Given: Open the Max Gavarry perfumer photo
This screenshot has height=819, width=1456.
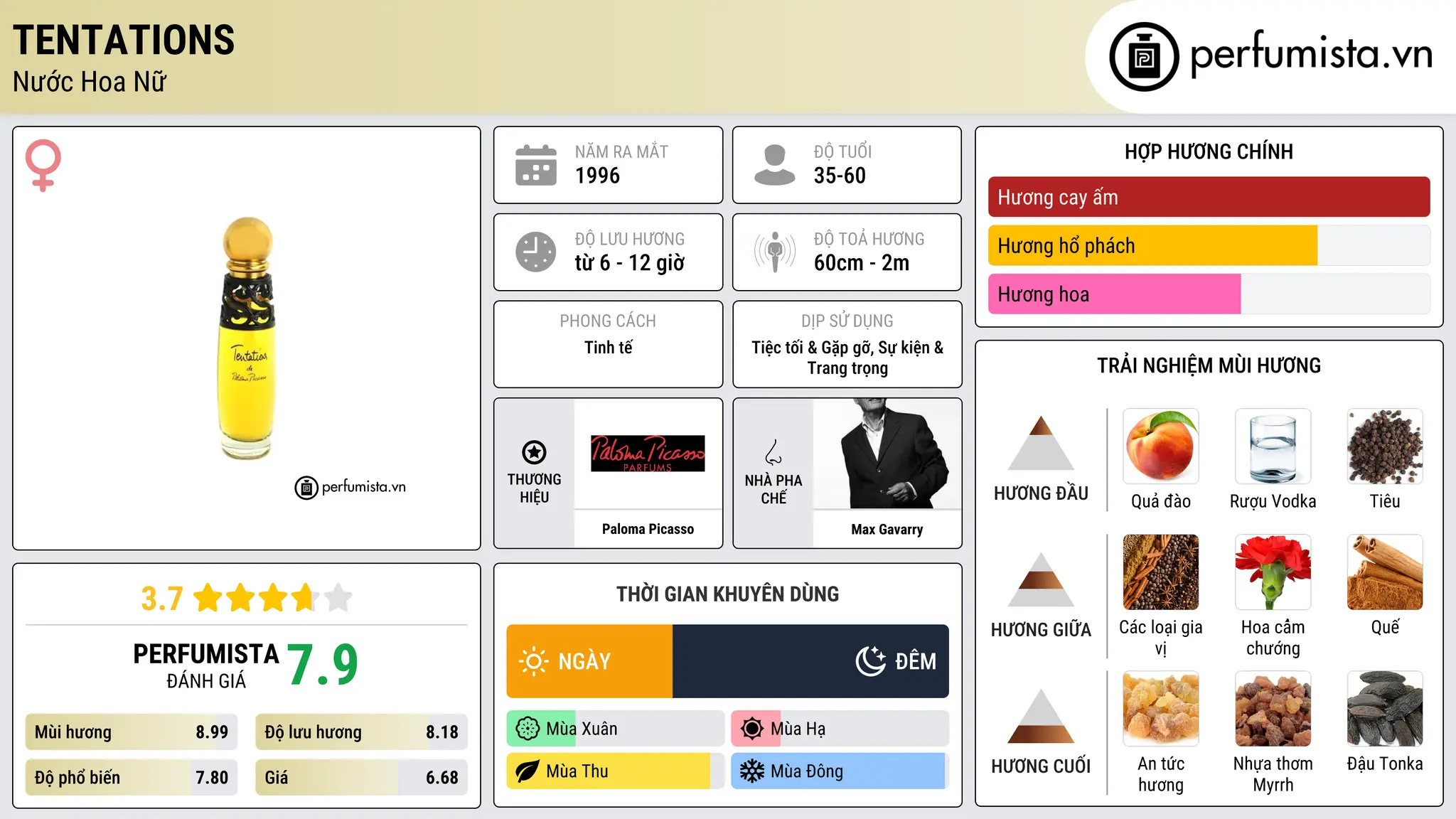Looking at the screenshot, I should pos(887,454).
